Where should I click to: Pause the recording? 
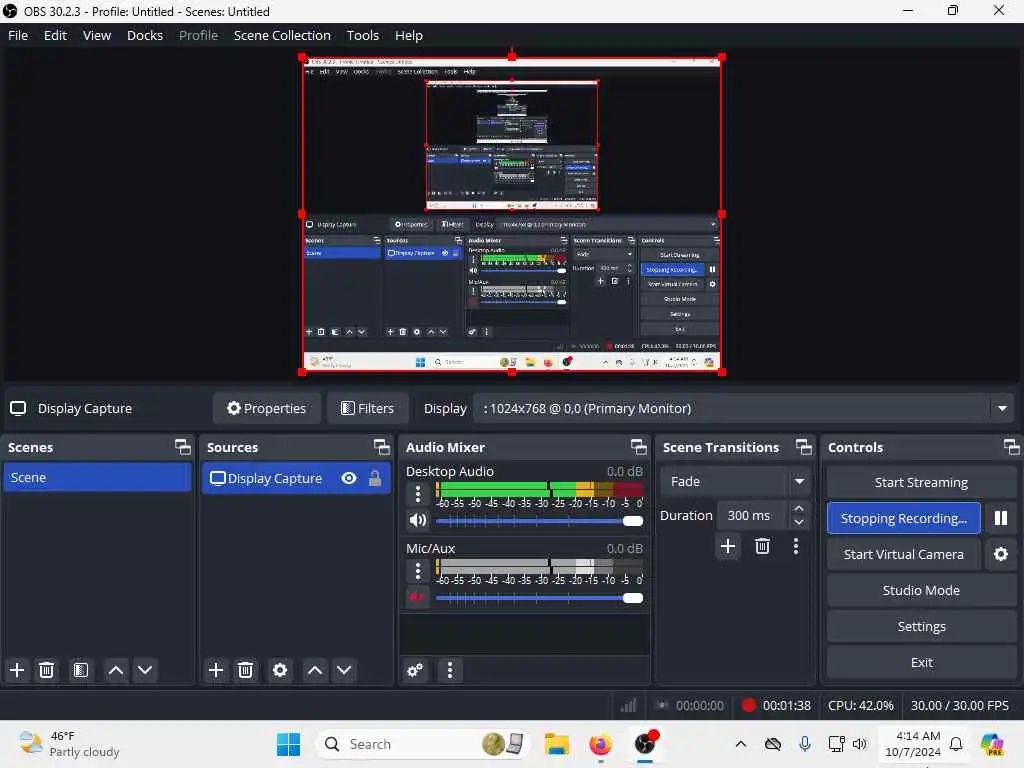tap(1000, 518)
